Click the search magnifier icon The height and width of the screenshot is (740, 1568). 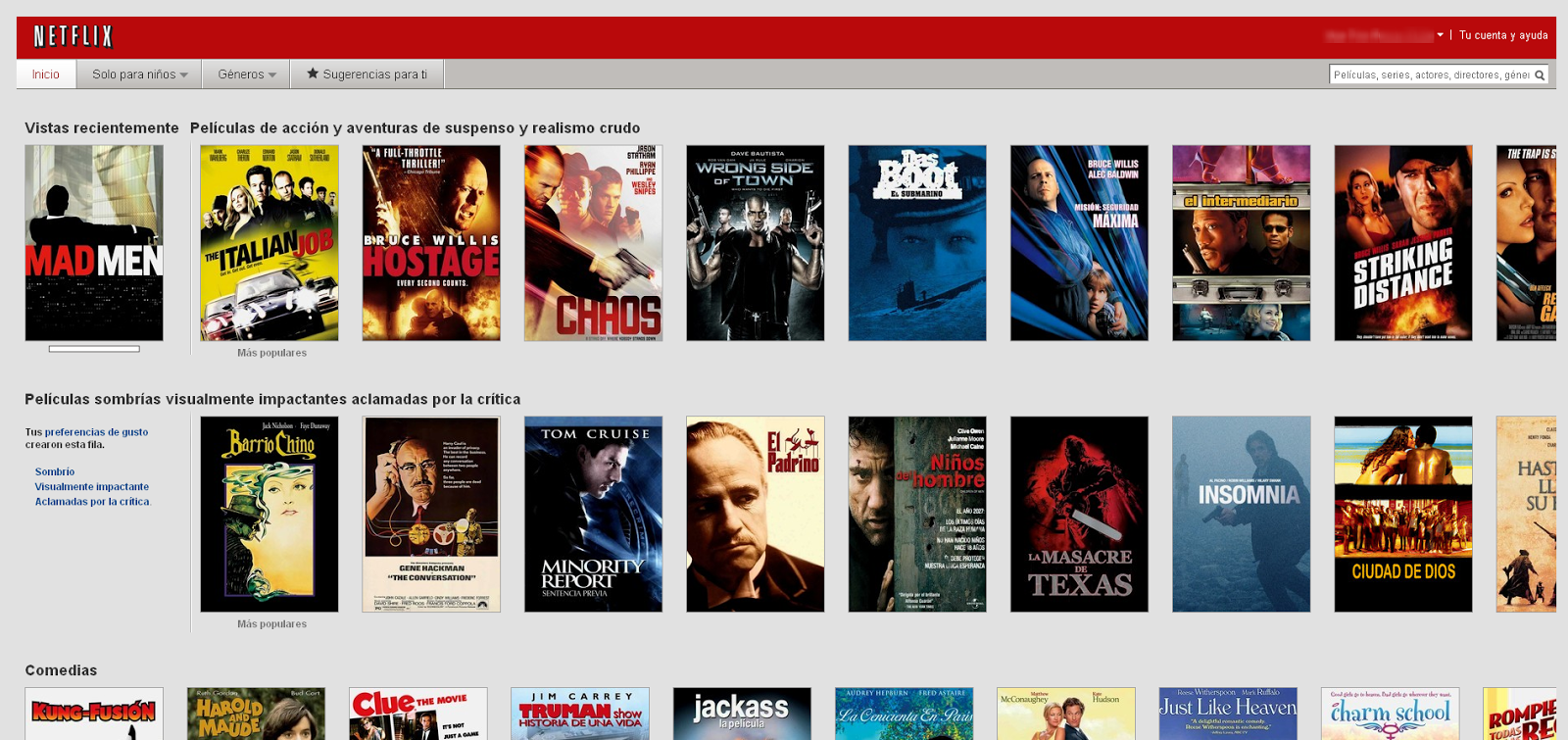pyautogui.click(x=1540, y=74)
